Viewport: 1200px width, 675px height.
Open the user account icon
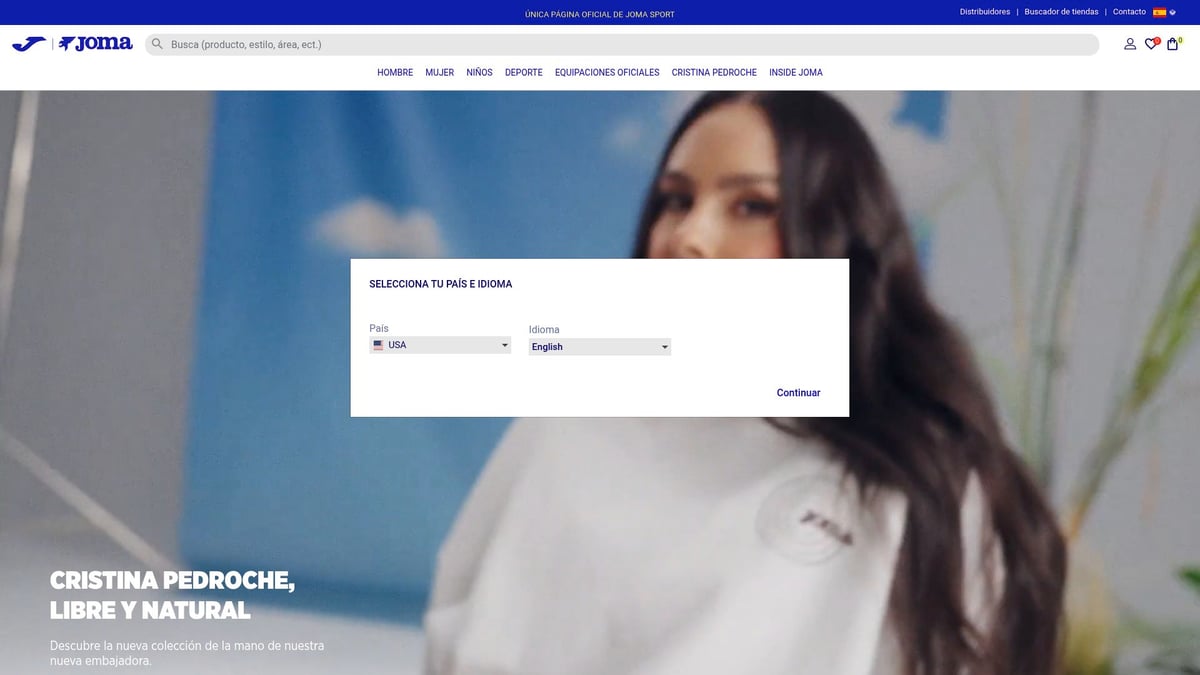(1130, 44)
